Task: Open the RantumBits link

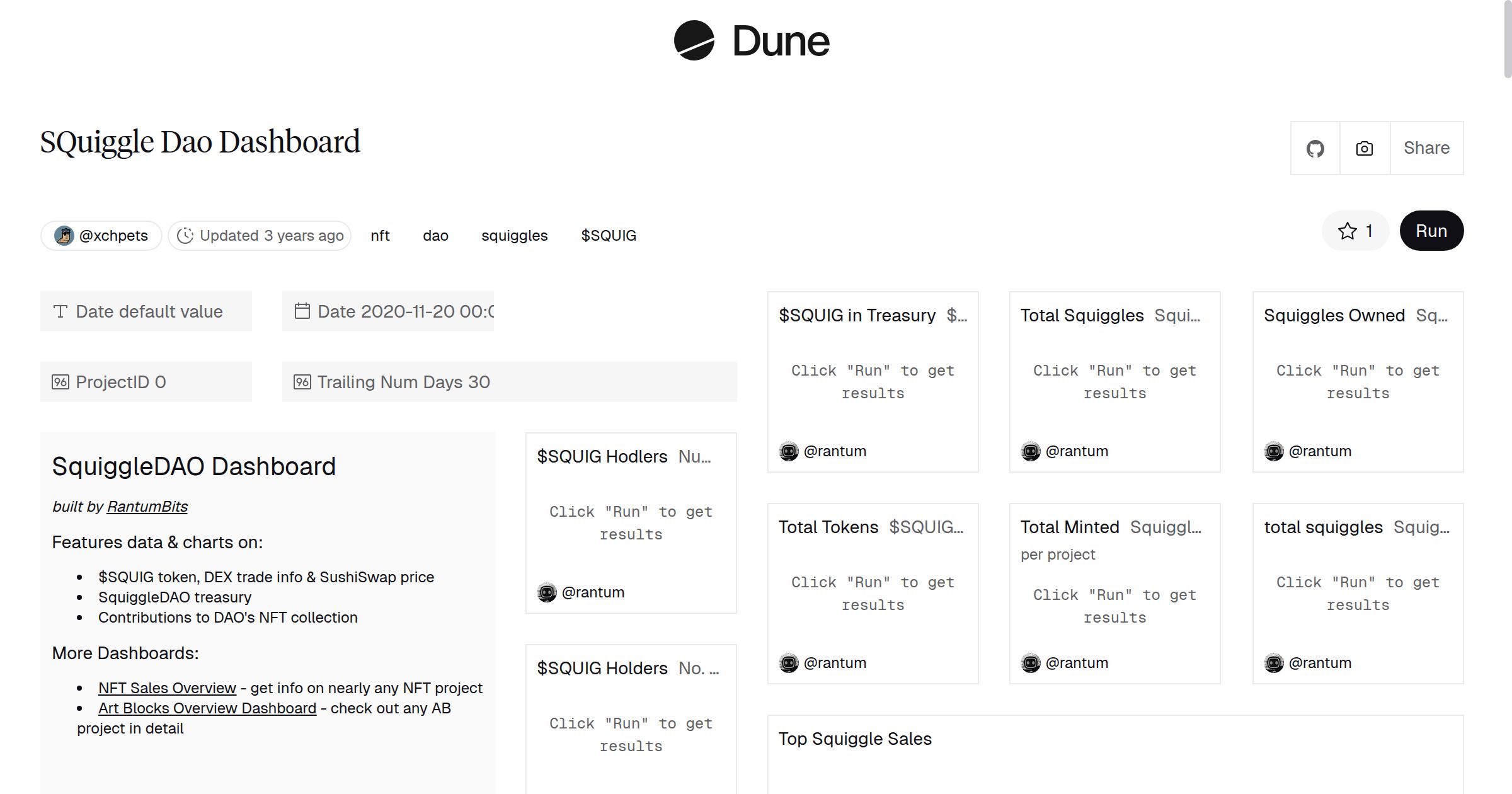Action: click(x=147, y=506)
